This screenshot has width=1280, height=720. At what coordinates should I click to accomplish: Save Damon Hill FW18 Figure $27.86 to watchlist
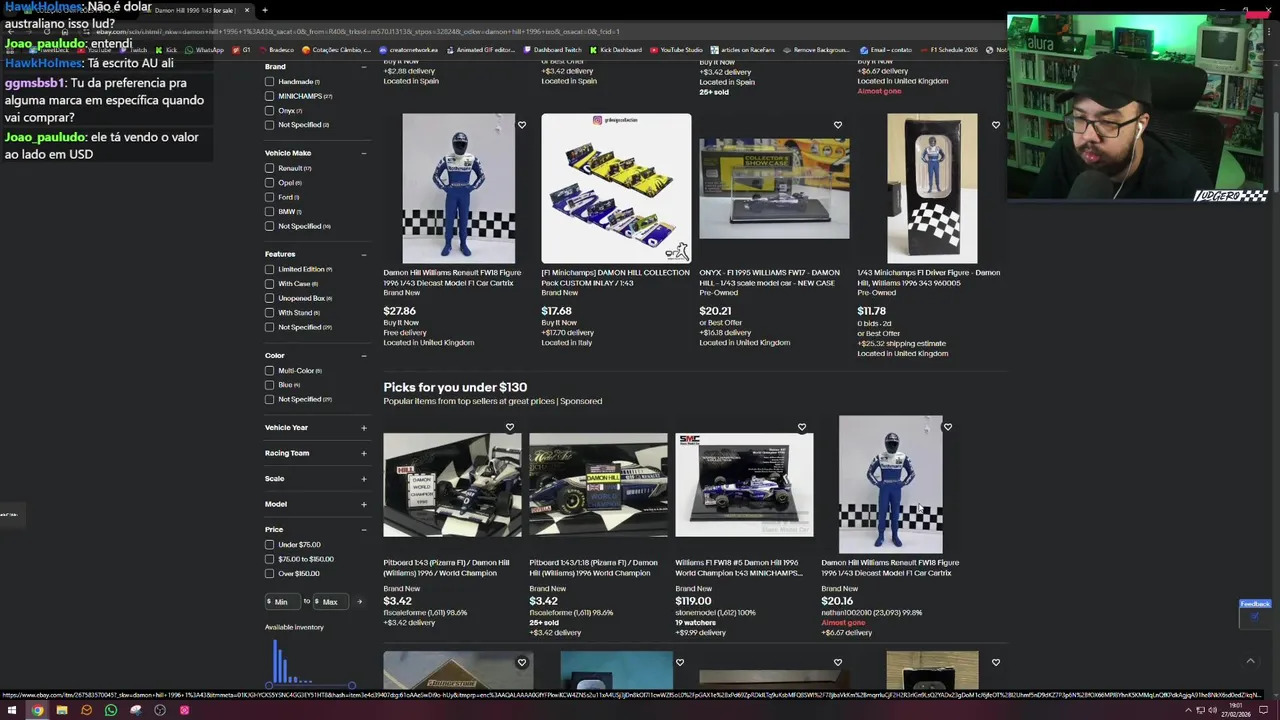coord(521,125)
